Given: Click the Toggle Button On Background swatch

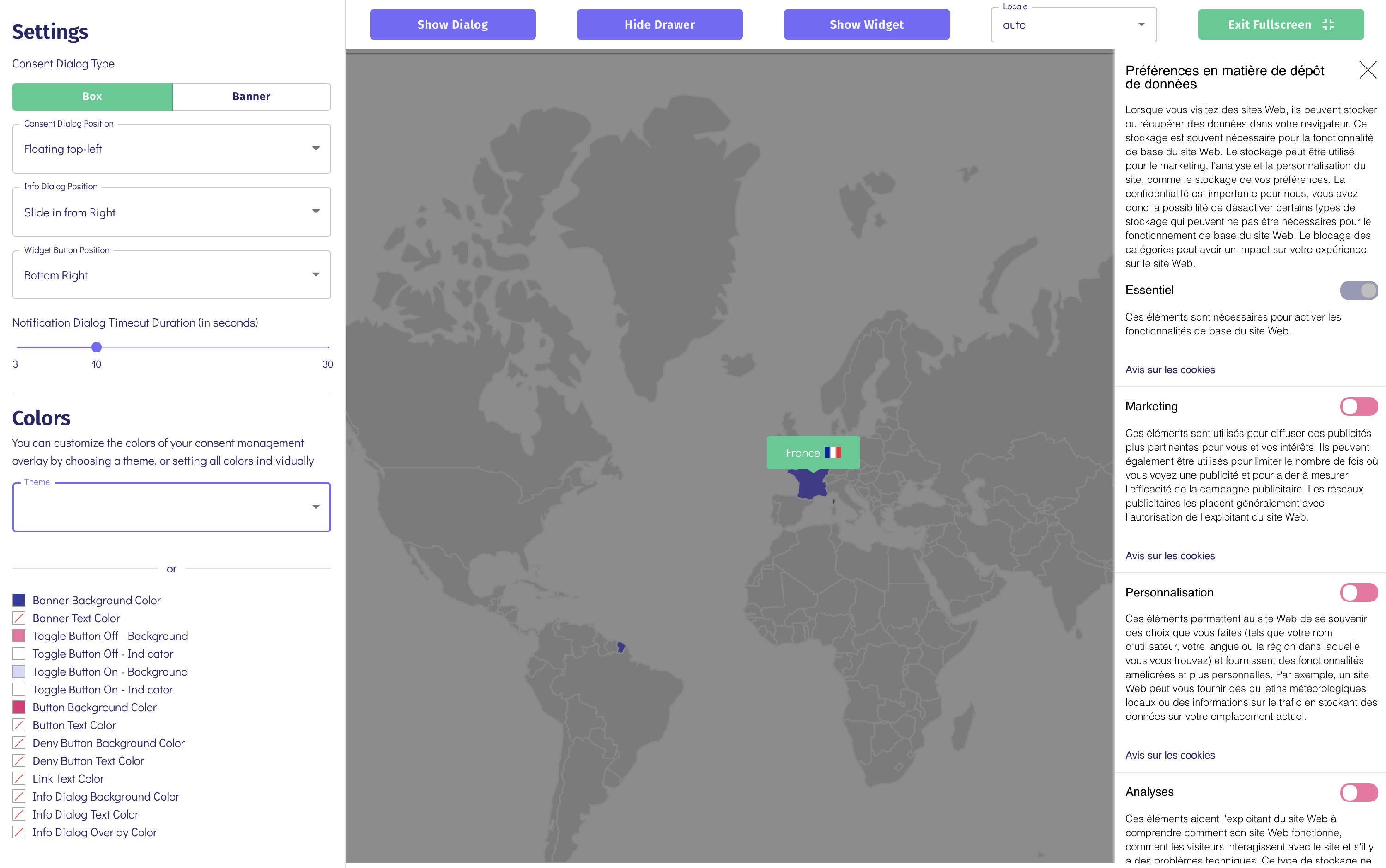Looking at the screenshot, I should [19, 671].
